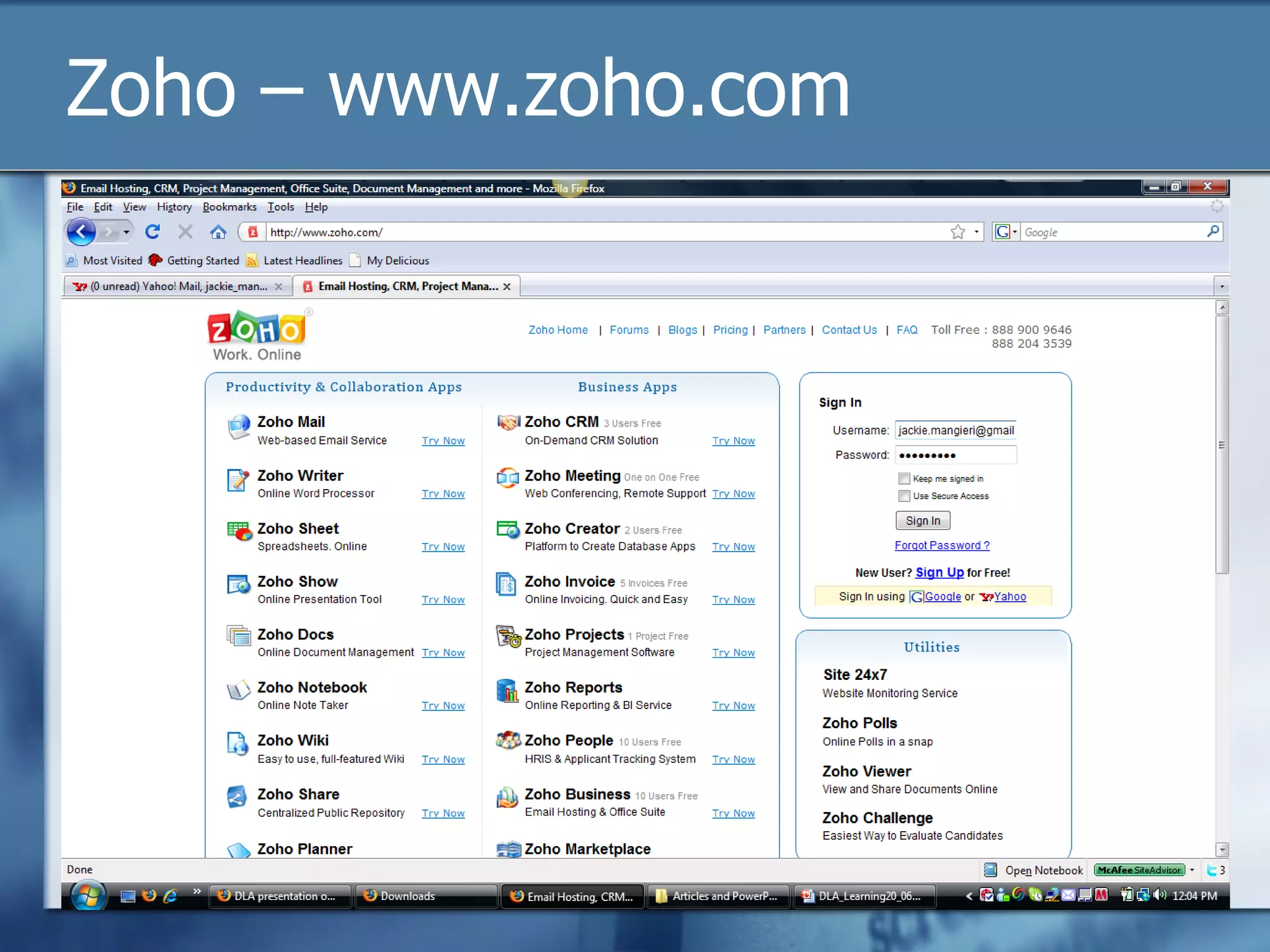1270x952 pixels.
Task: Open the Windows Start orb
Action: coord(89,896)
